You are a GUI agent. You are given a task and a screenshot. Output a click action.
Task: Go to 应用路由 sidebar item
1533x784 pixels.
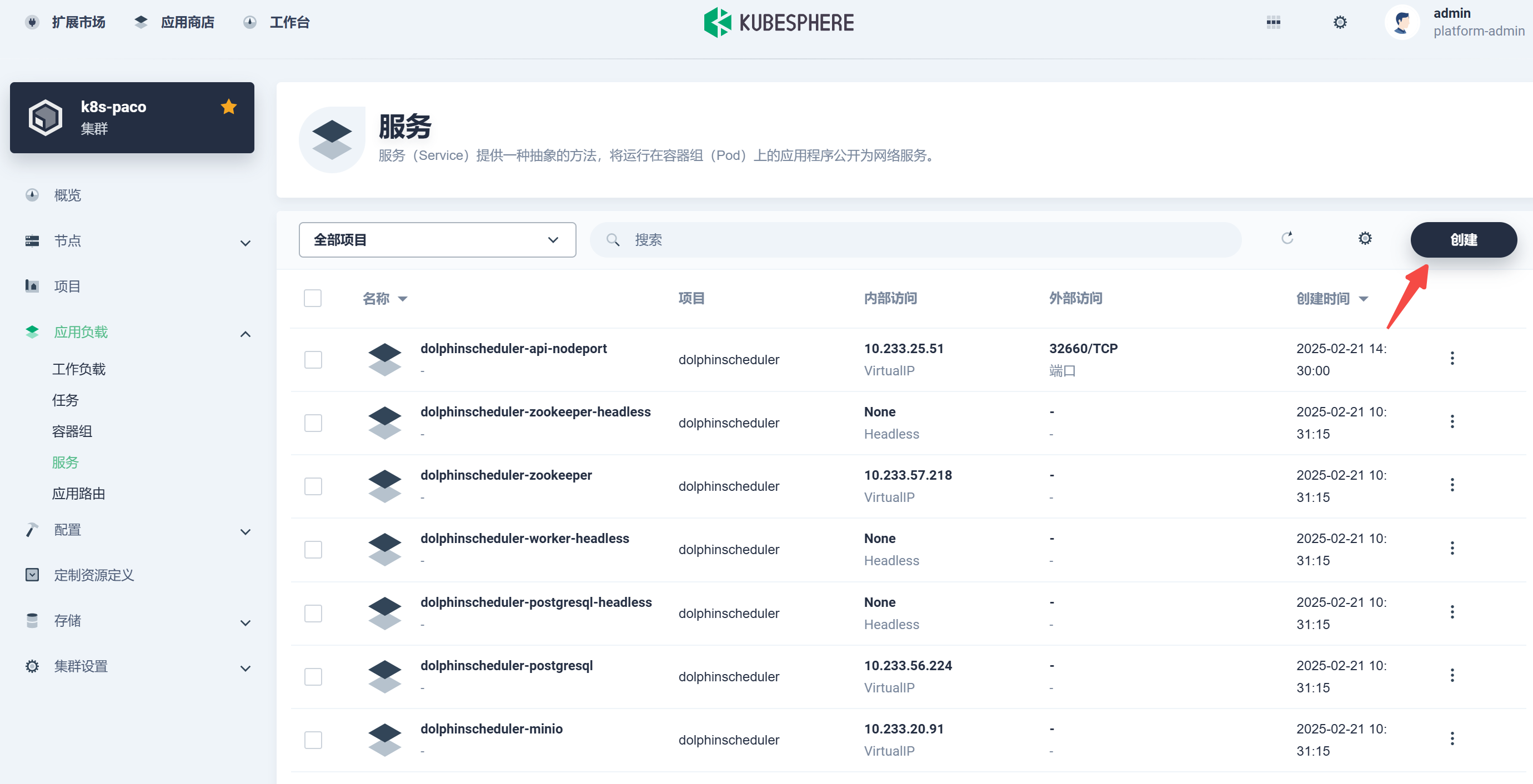78,494
